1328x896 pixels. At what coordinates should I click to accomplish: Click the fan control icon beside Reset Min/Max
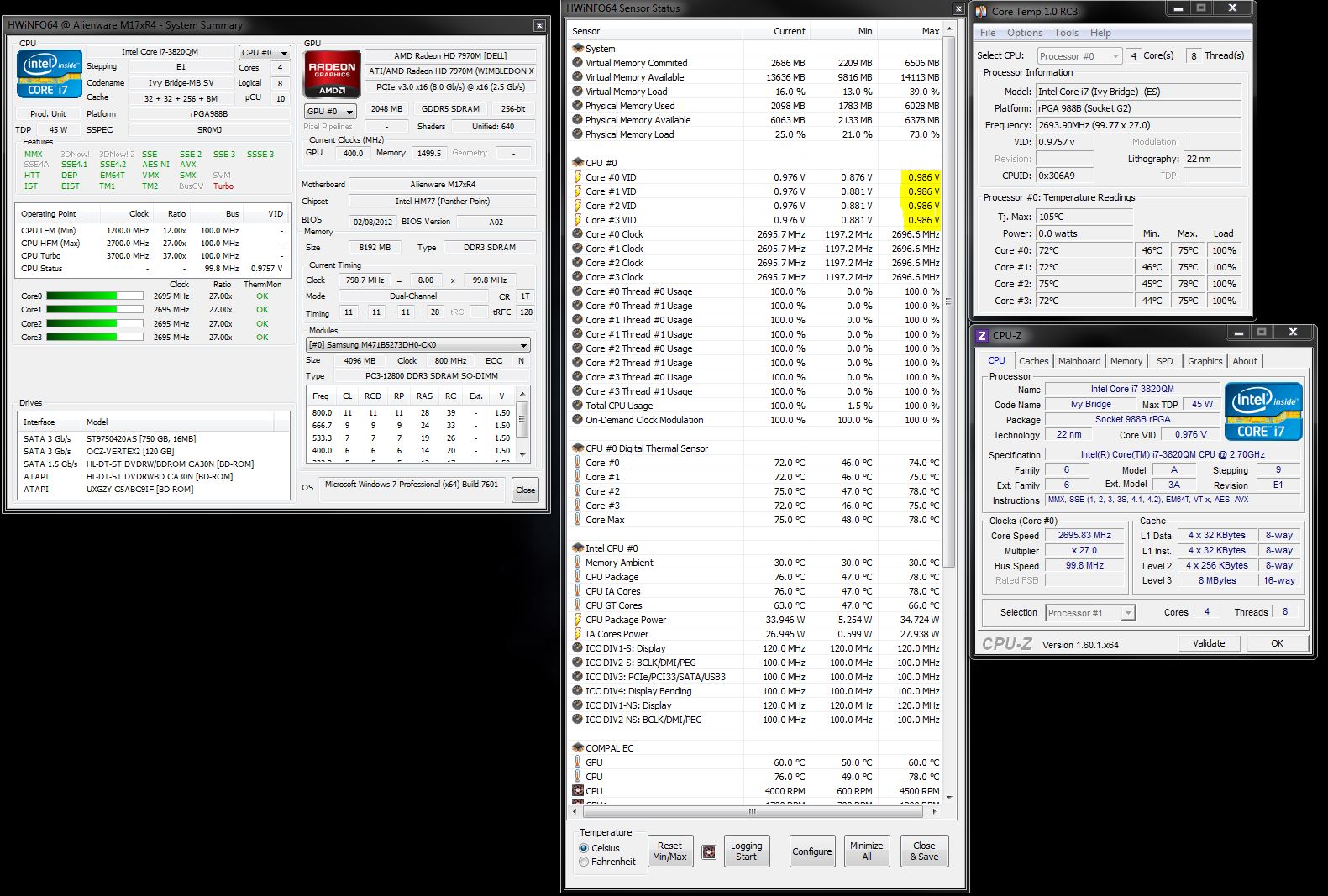pos(709,851)
